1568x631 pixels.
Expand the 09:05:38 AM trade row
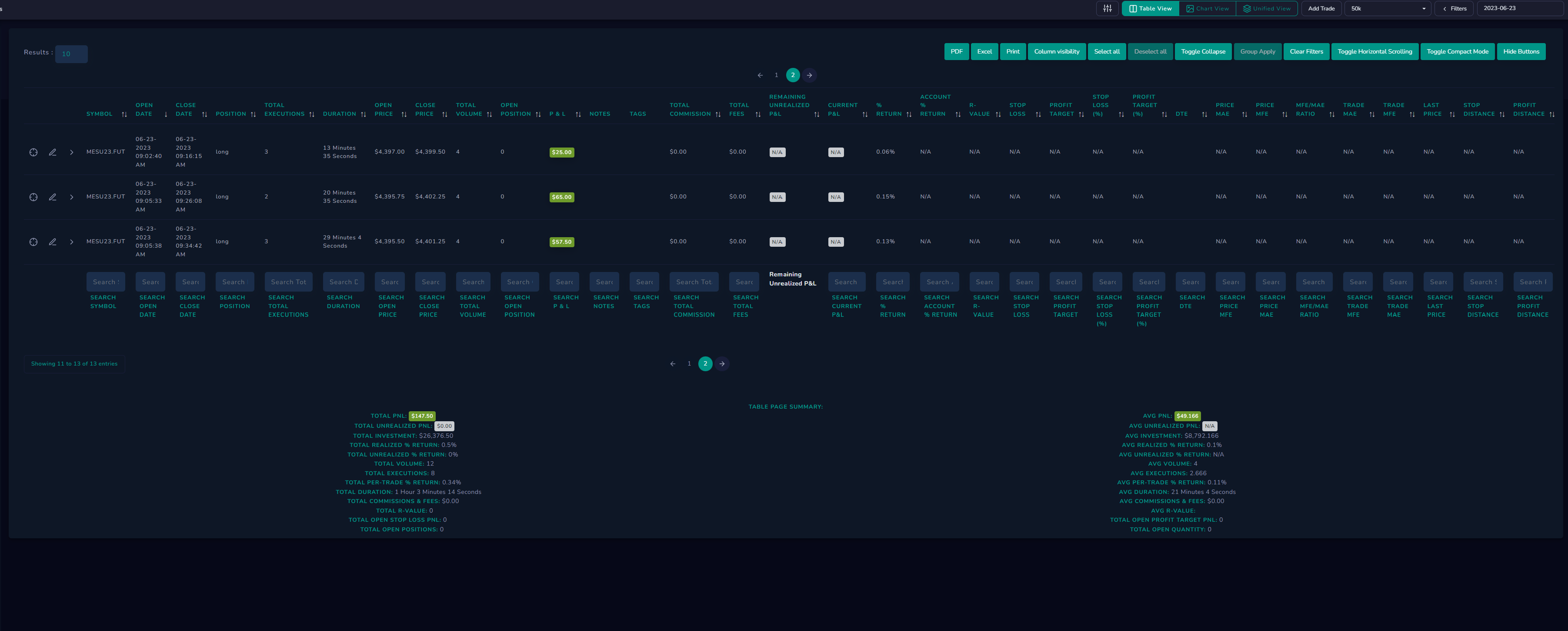coord(72,242)
